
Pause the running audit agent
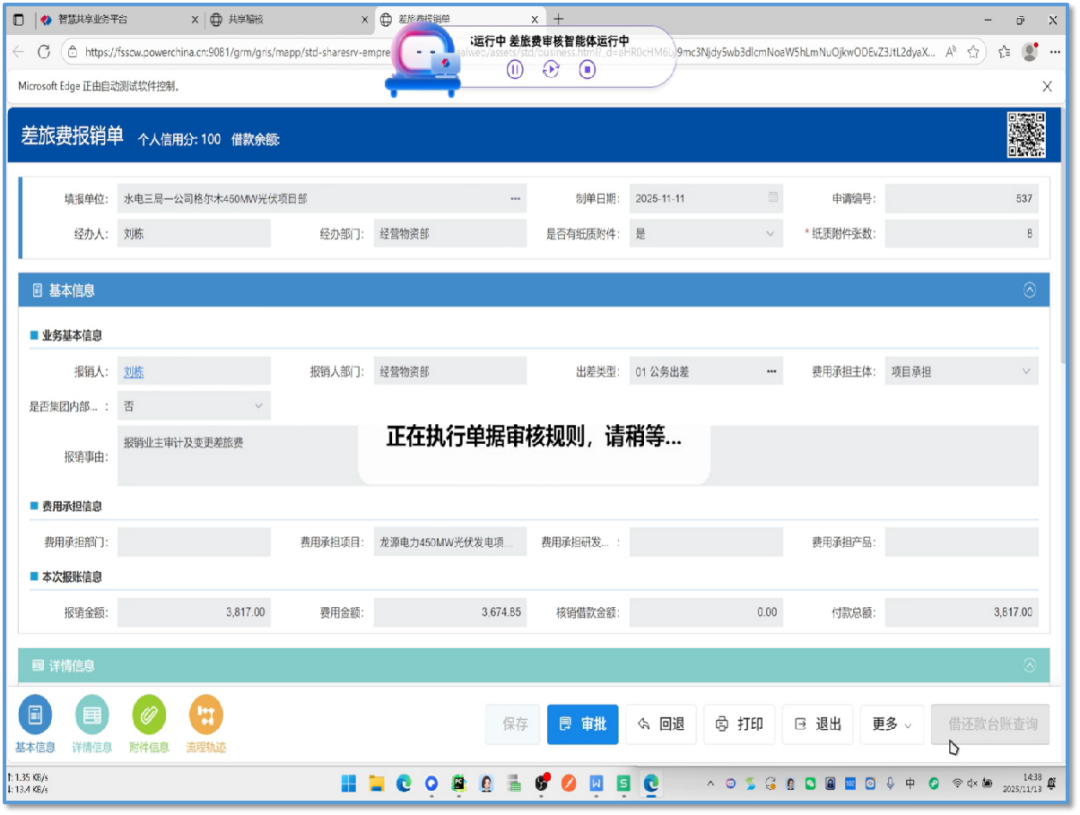(x=515, y=69)
